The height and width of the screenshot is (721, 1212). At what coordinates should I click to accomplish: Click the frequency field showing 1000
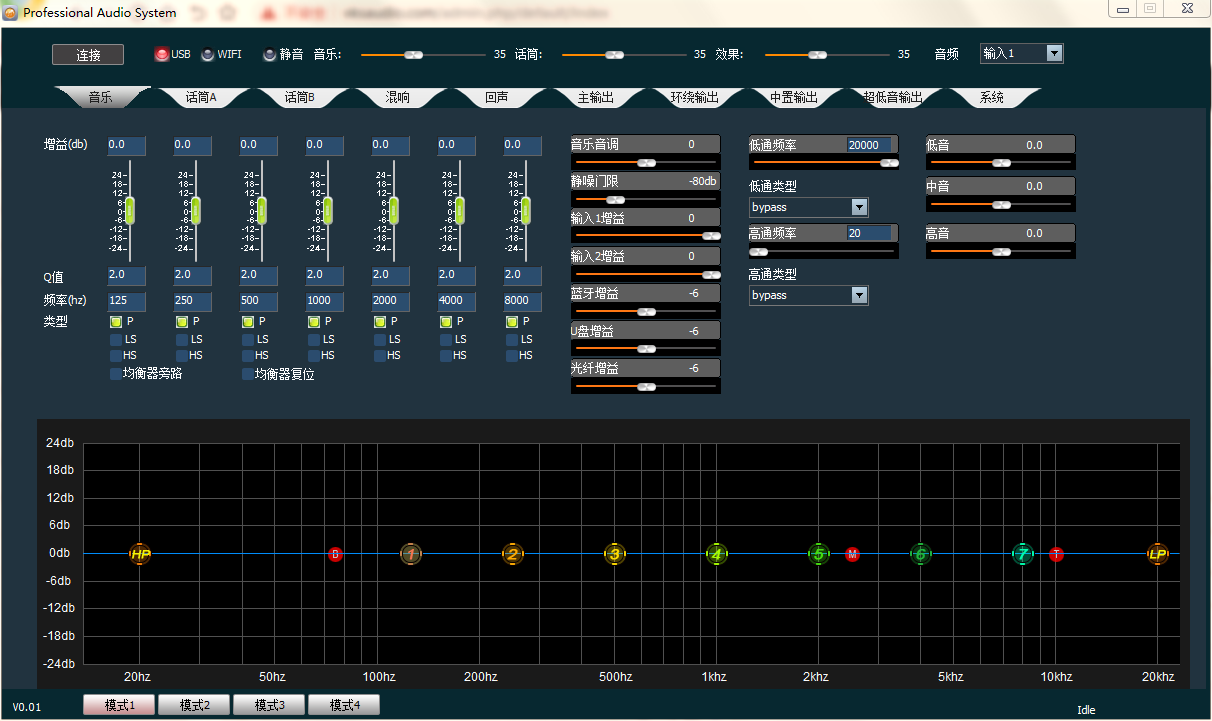click(x=325, y=300)
